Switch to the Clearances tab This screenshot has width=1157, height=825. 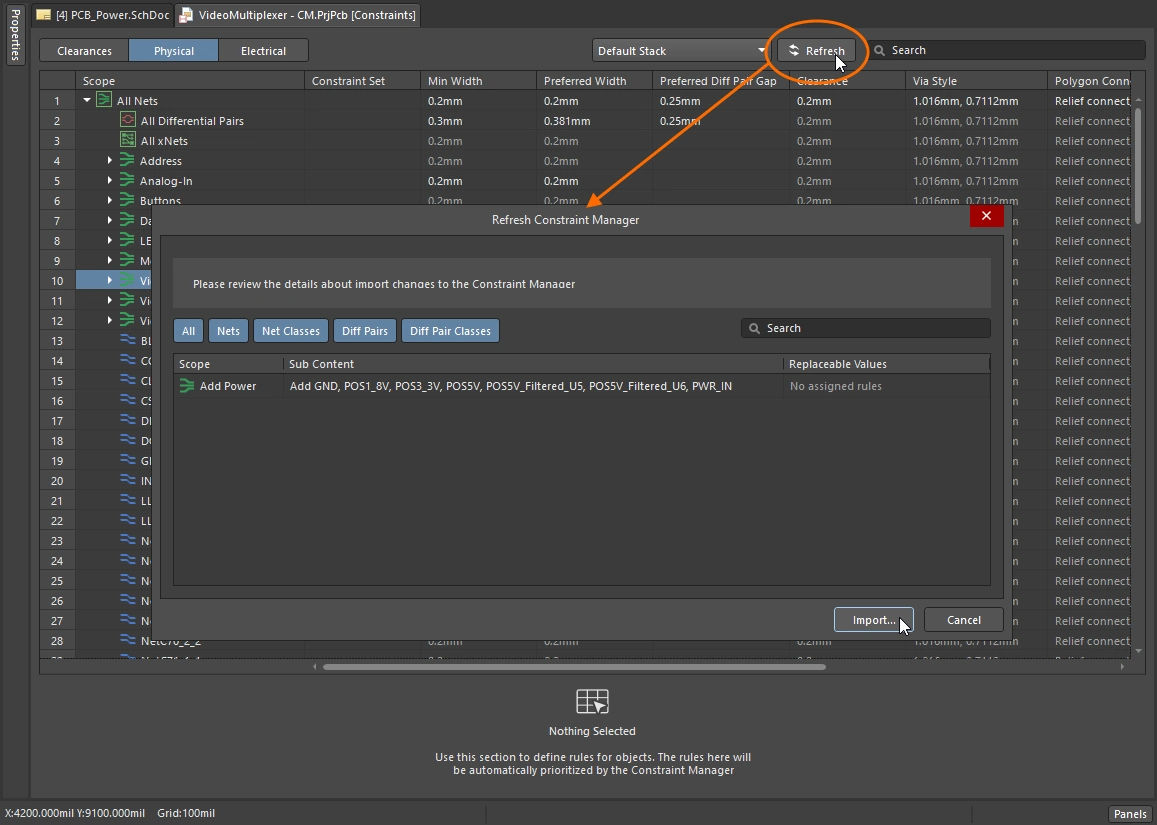tap(84, 51)
